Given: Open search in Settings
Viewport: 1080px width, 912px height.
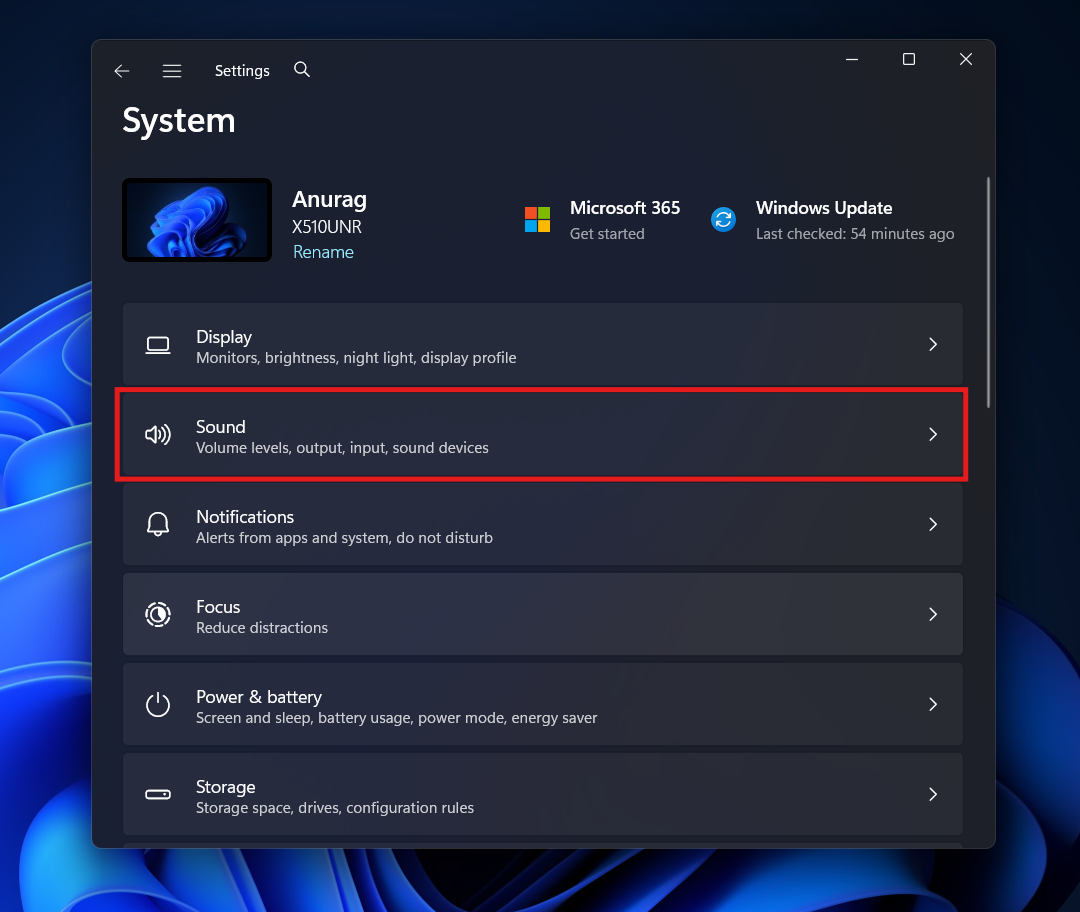Looking at the screenshot, I should pyautogui.click(x=302, y=70).
